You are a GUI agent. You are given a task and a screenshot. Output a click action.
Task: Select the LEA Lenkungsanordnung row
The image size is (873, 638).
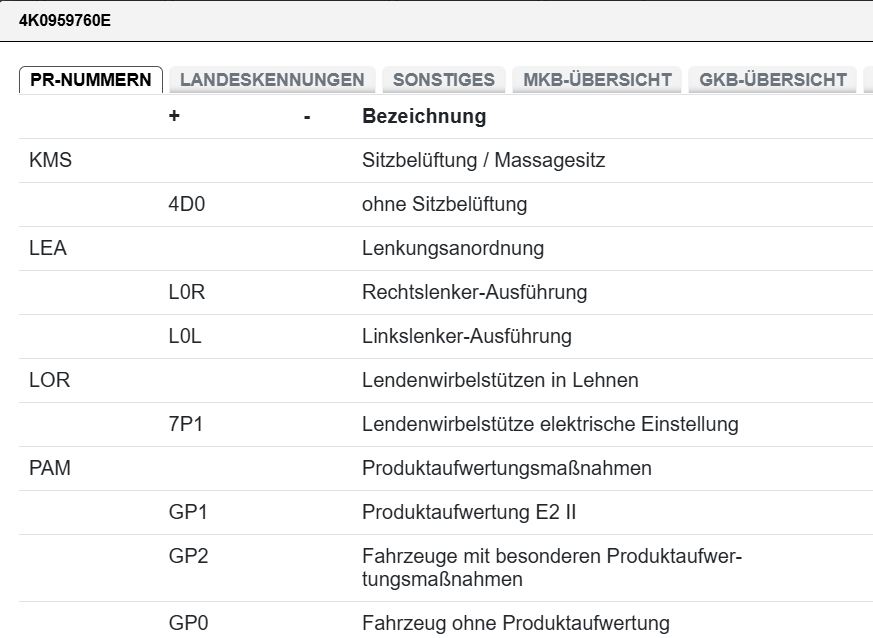pos(455,248)
